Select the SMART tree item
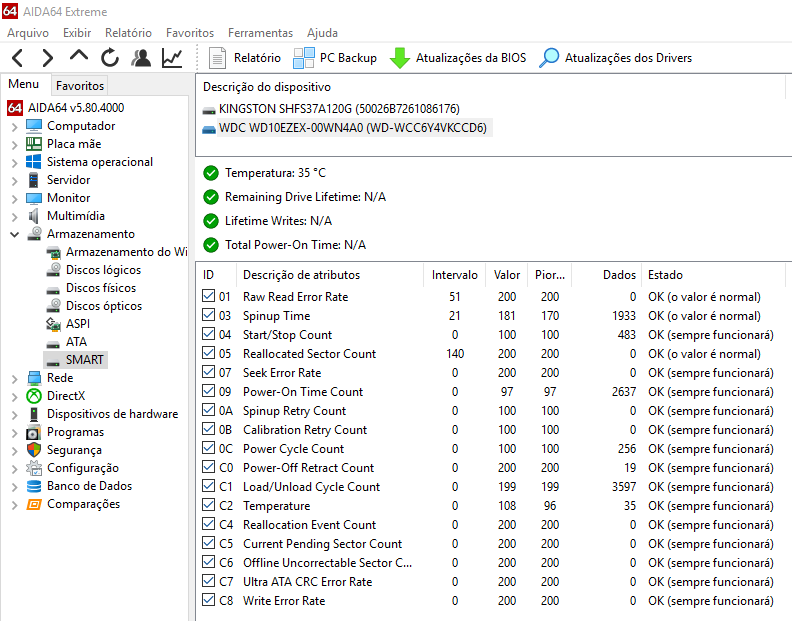The height and width of the screenshot is (621, 792). (x=84, y=360)
